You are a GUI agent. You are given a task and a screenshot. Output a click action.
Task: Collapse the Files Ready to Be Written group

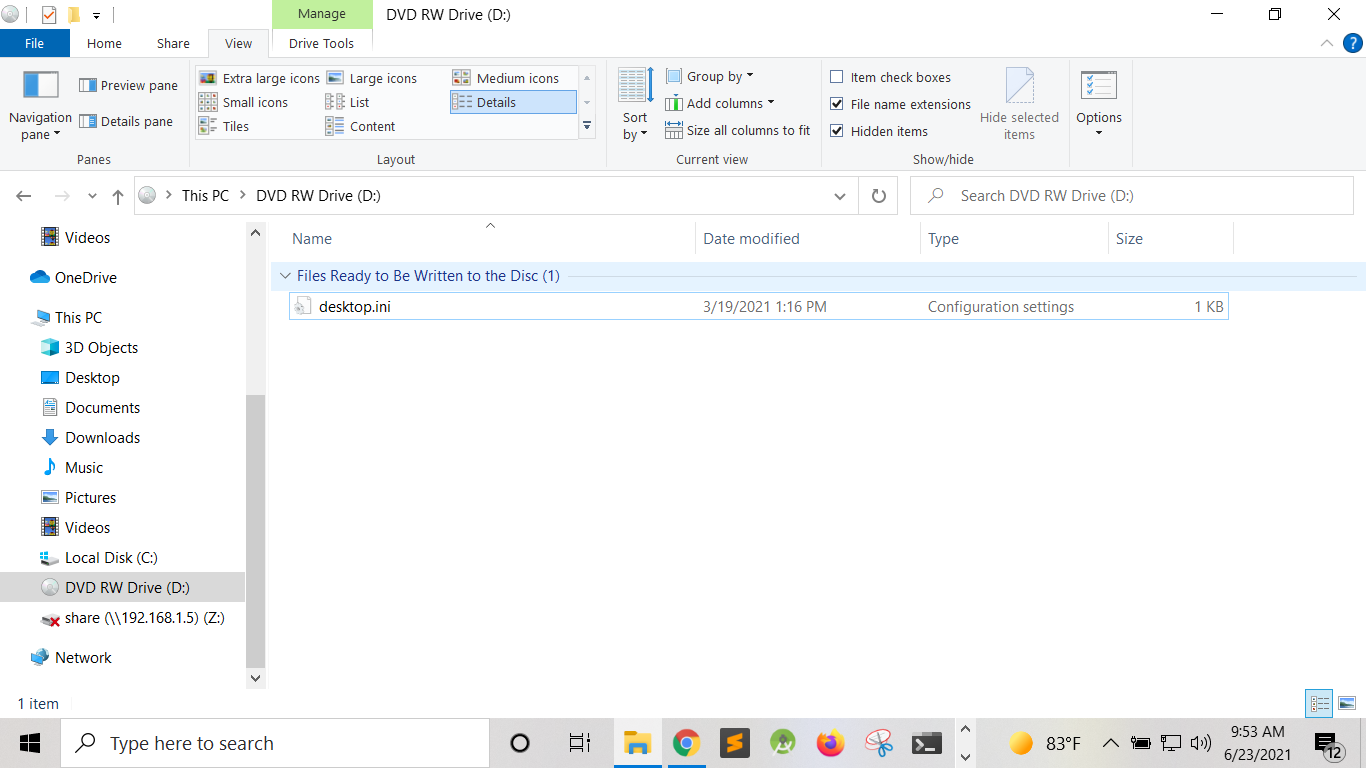(x=285, y=276)
